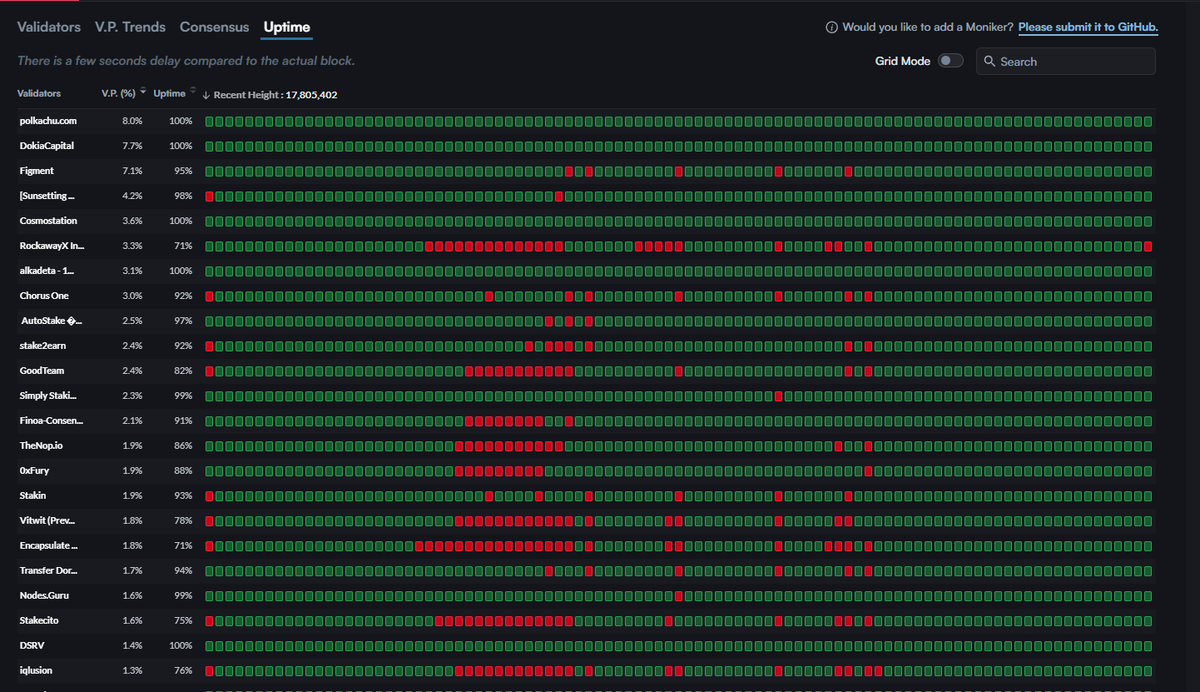
Task: Click the single red block in the Simply Staki row
Action: 778,396
